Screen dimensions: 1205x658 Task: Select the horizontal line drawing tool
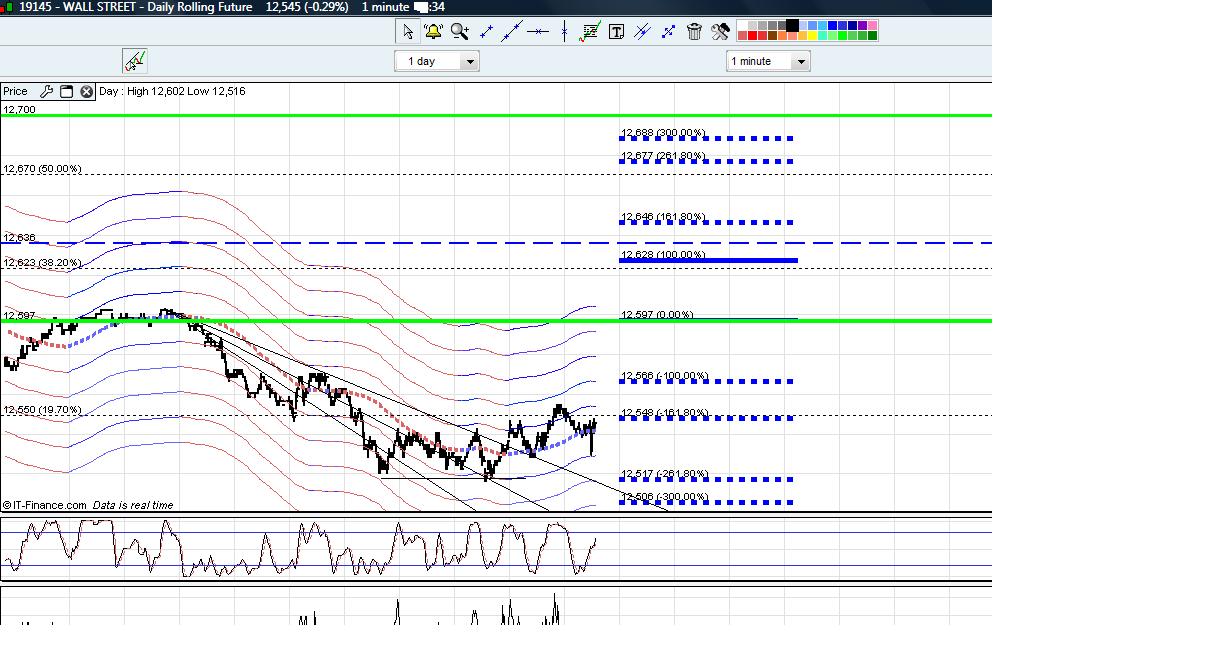(538, 32)
